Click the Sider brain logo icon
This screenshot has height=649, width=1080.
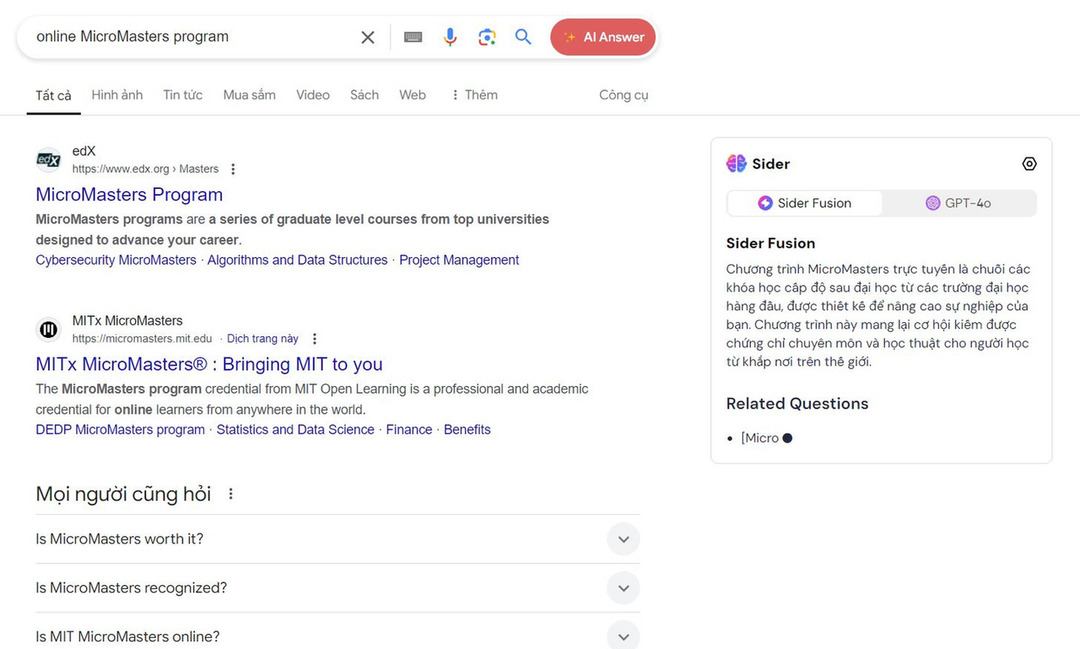click(x=736, y=163)
